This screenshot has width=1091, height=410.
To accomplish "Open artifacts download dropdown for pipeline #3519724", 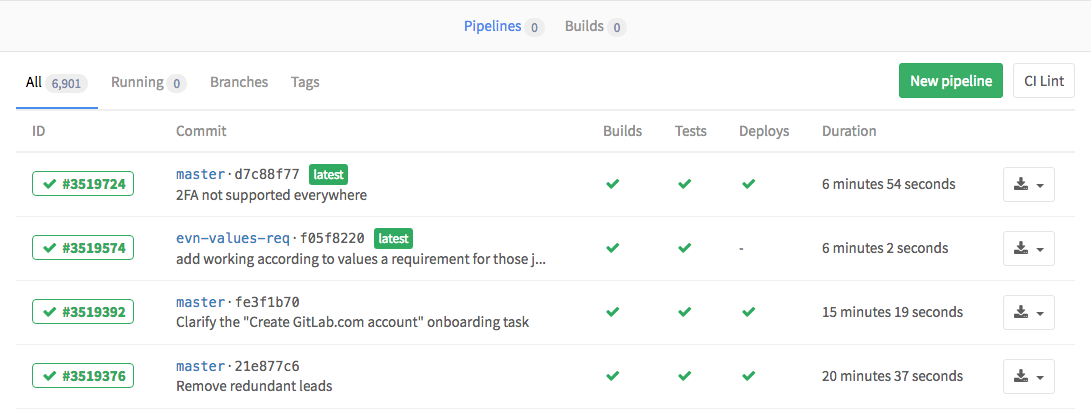I will point(1028,185).
